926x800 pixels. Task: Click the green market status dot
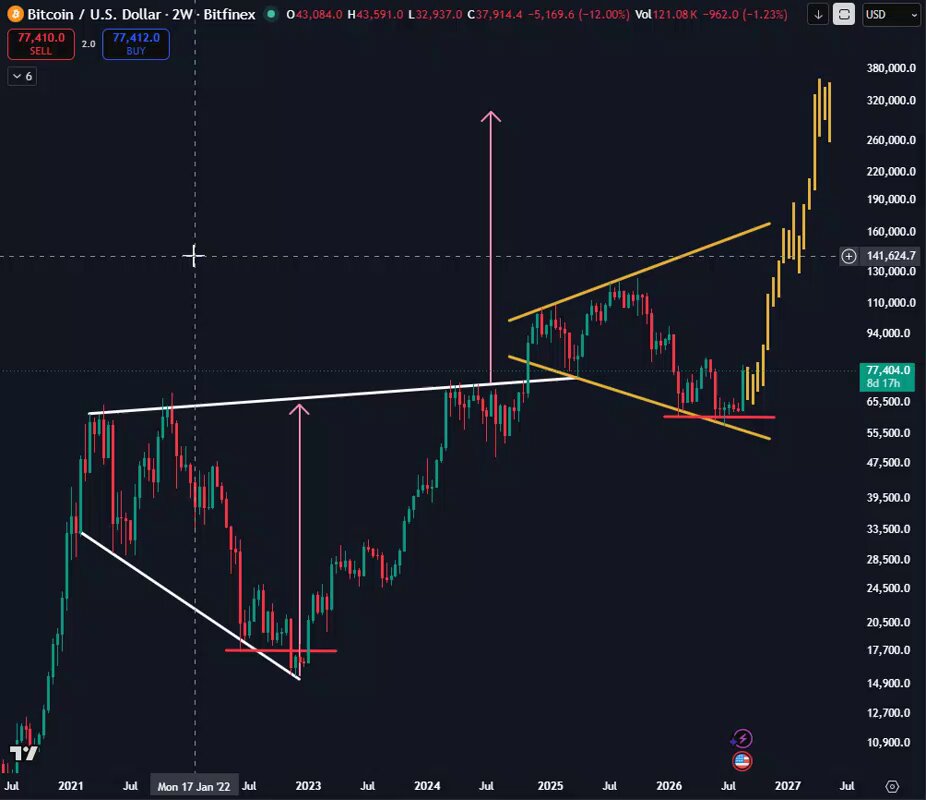point(270,14)
